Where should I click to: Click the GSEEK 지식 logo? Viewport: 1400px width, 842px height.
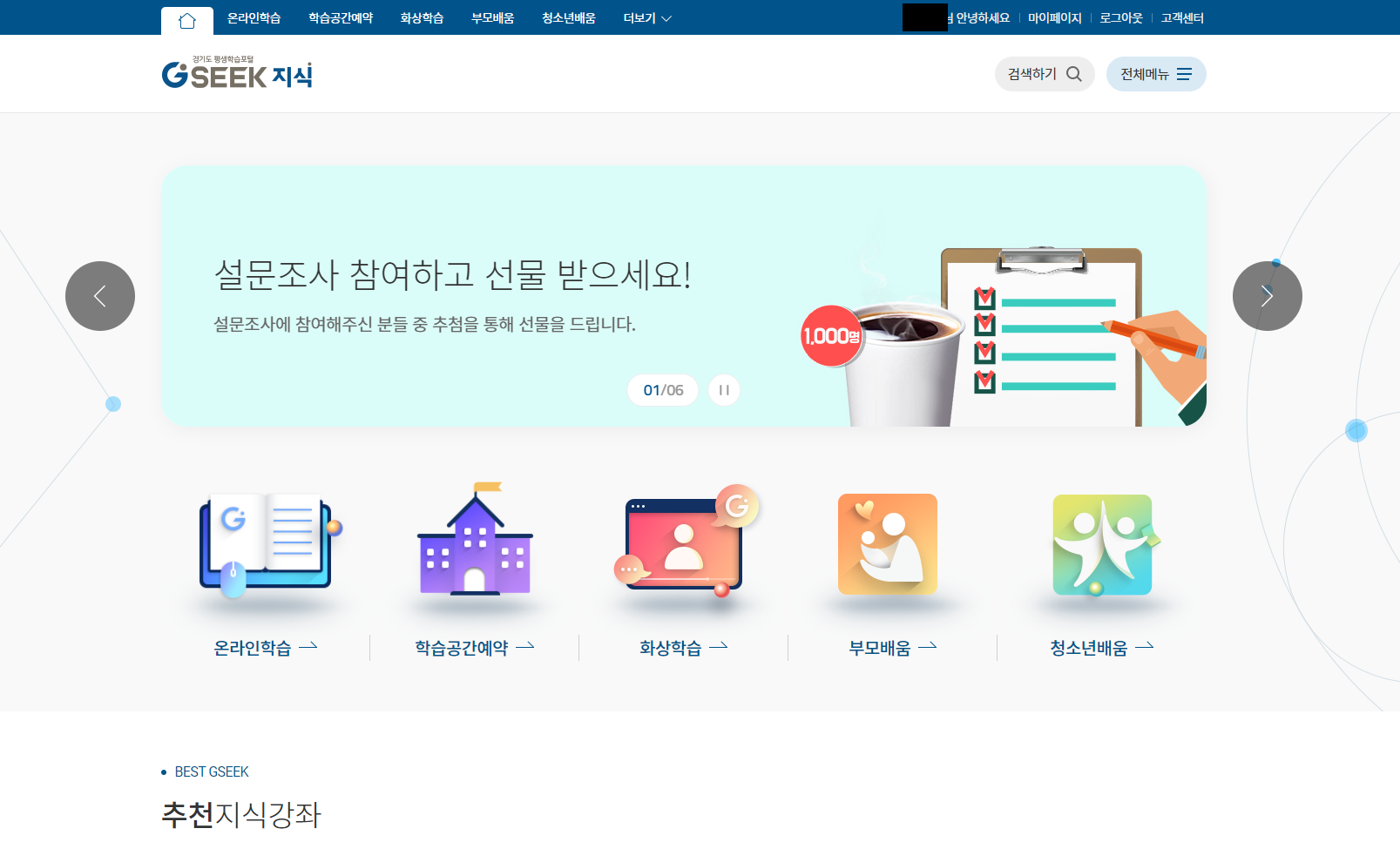[237, 73]
